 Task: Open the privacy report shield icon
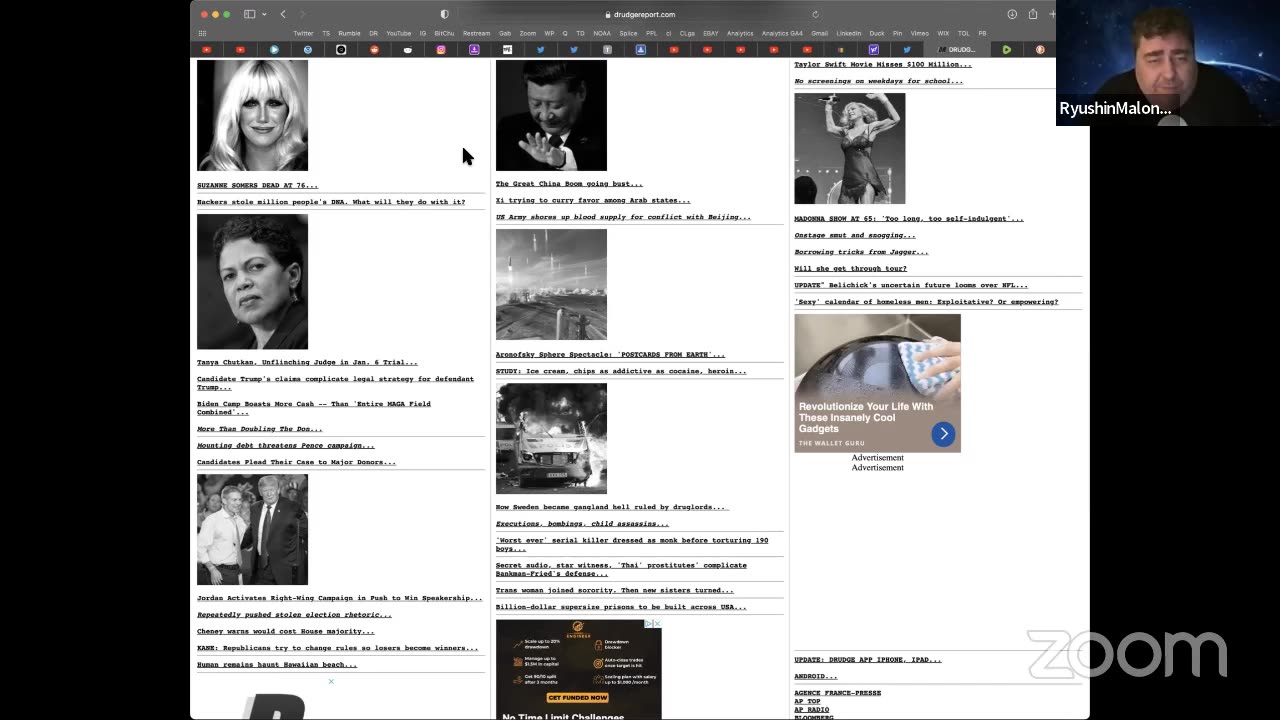pos(445,14)
